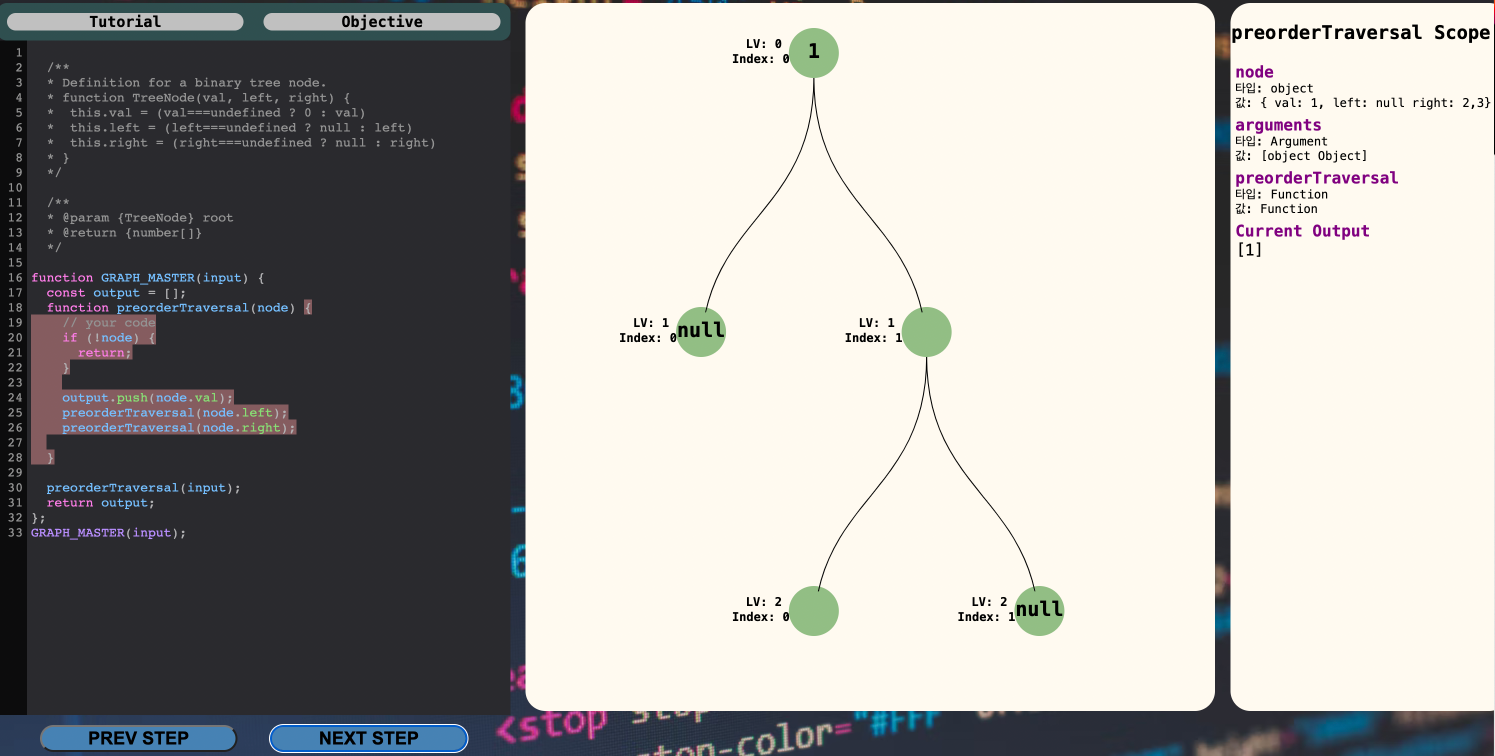Click the Current Output value [1]
Viewport: 1495px width, 756px height.
[1248, 249]
